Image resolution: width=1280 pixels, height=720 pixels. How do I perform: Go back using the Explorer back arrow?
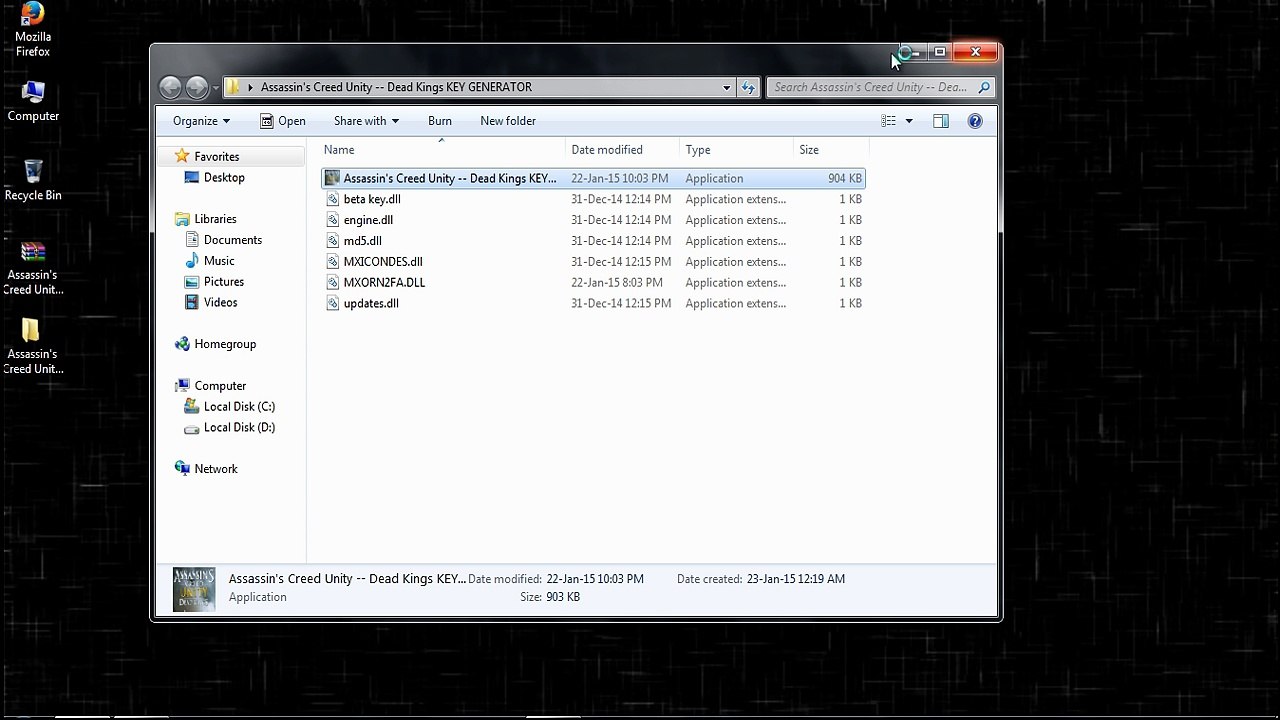point(170,87)
